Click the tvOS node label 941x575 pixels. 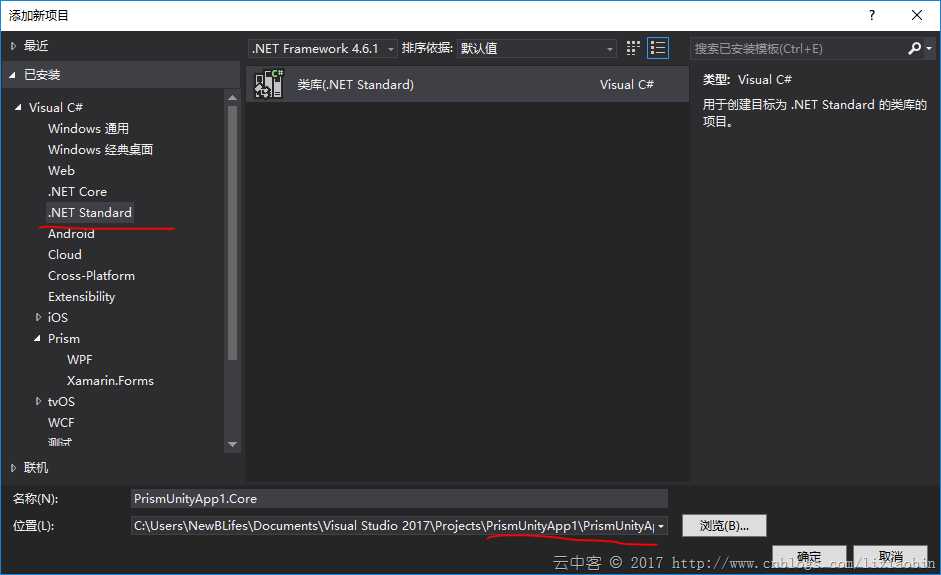(61, 402)
